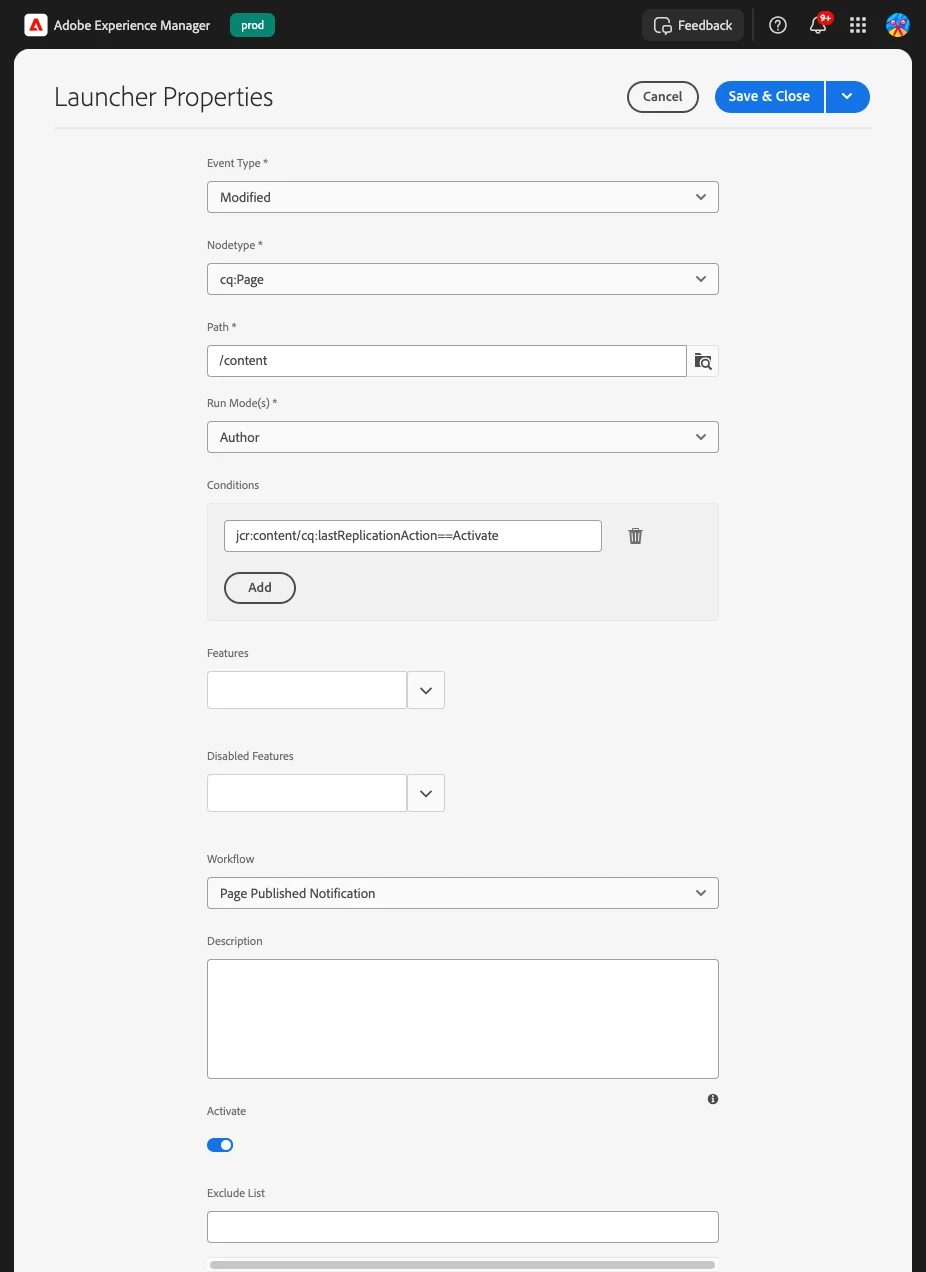The height and width of the screenshot is (1272, 926).
Task: Click Save & Close button
Action: pyautogui.click(x=769, y=96)
